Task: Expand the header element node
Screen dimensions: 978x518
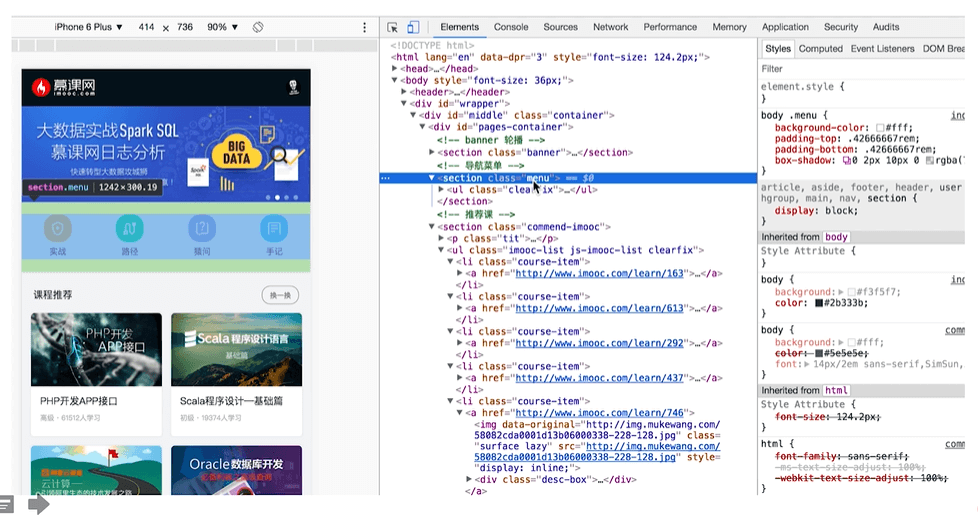Action: point(404,92)
